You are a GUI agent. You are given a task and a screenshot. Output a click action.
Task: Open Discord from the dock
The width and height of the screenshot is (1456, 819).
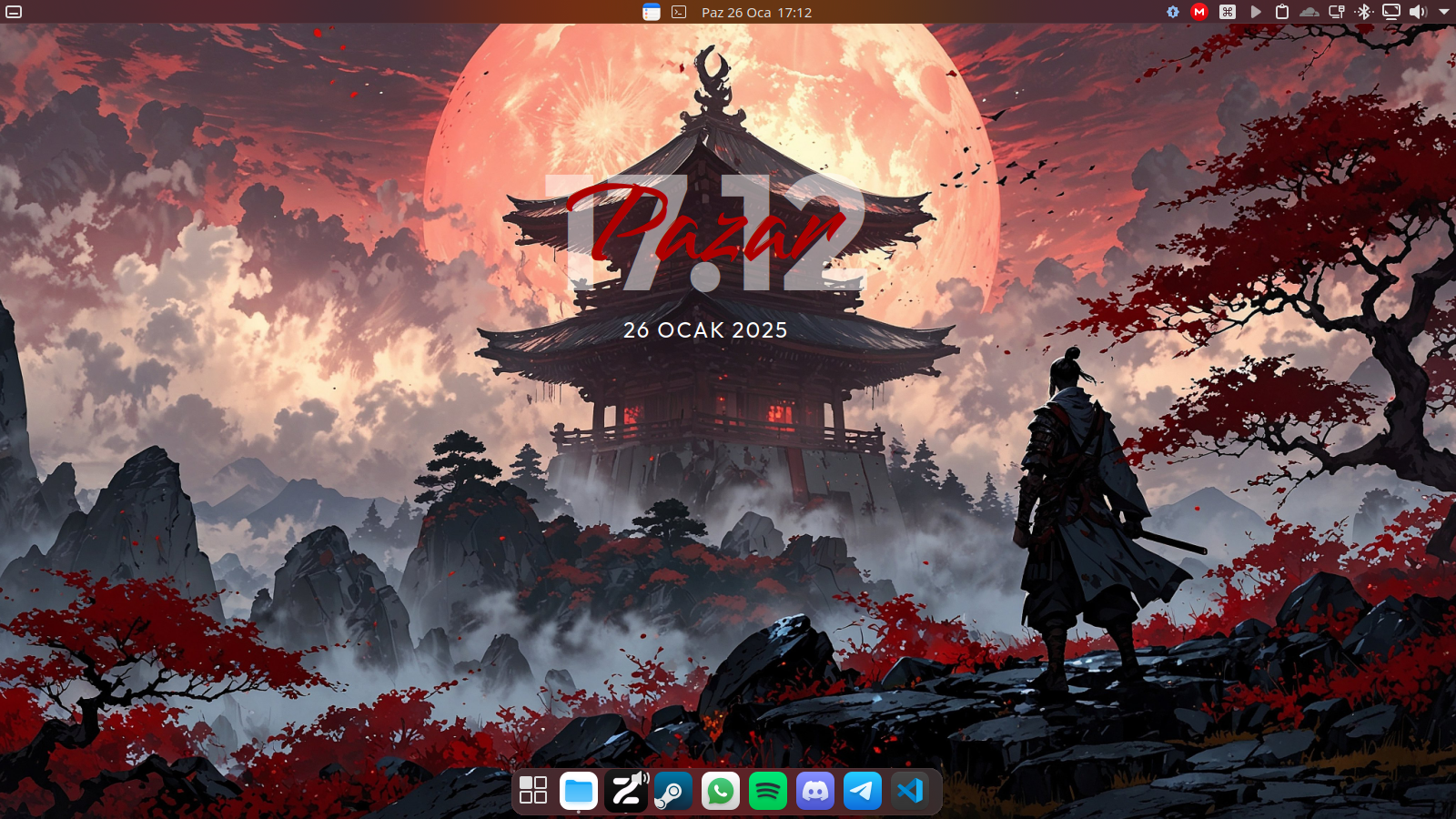pos(815,790)
